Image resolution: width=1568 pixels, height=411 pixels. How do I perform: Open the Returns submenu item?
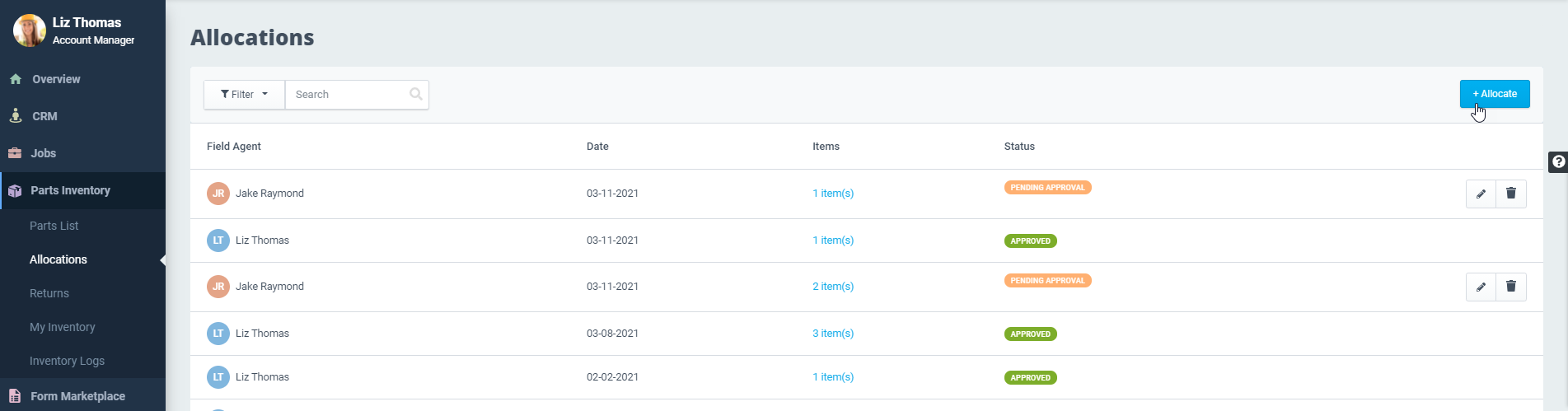pyautogui.click(x=49, y=293)
